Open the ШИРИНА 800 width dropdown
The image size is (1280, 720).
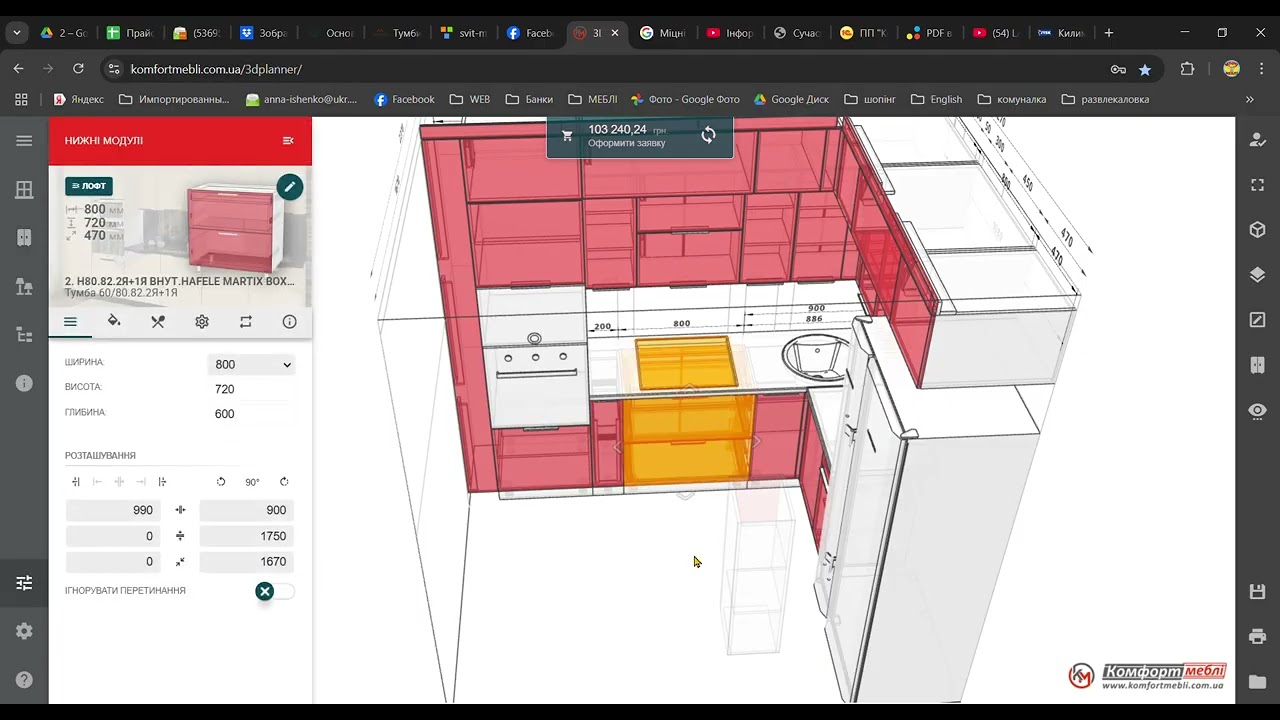[x=252, y=365]
